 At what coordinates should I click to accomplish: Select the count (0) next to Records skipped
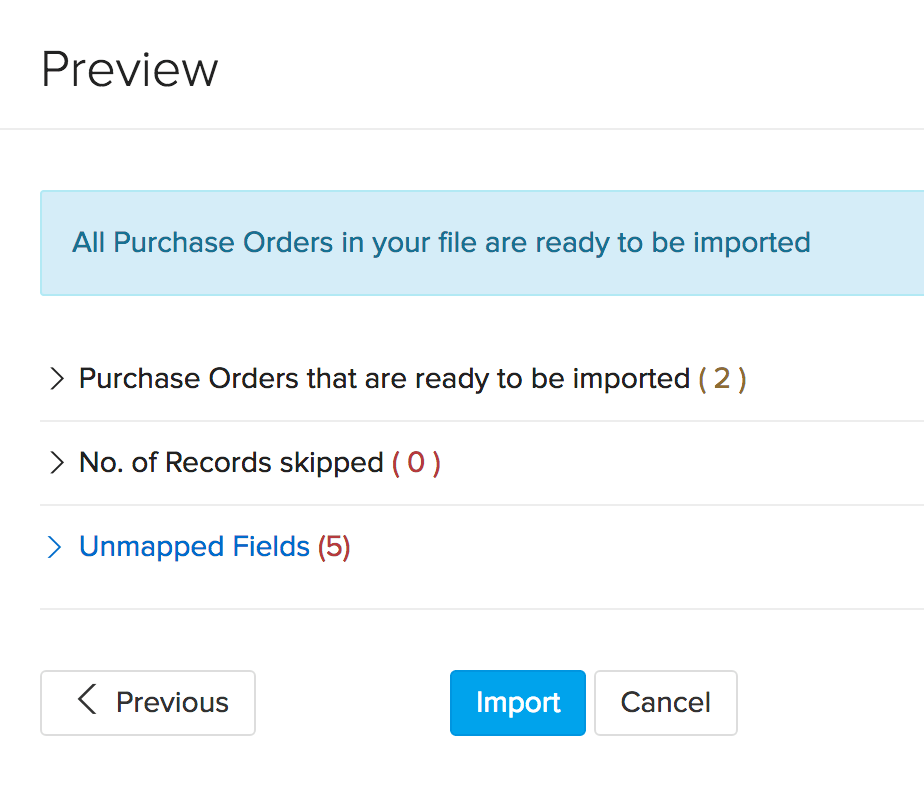point(415,462)
